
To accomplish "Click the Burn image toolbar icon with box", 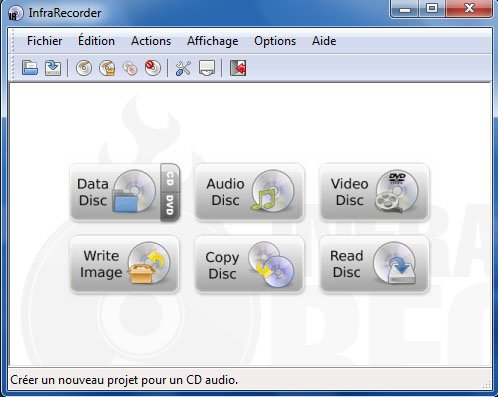I will [x=107, y=68].
